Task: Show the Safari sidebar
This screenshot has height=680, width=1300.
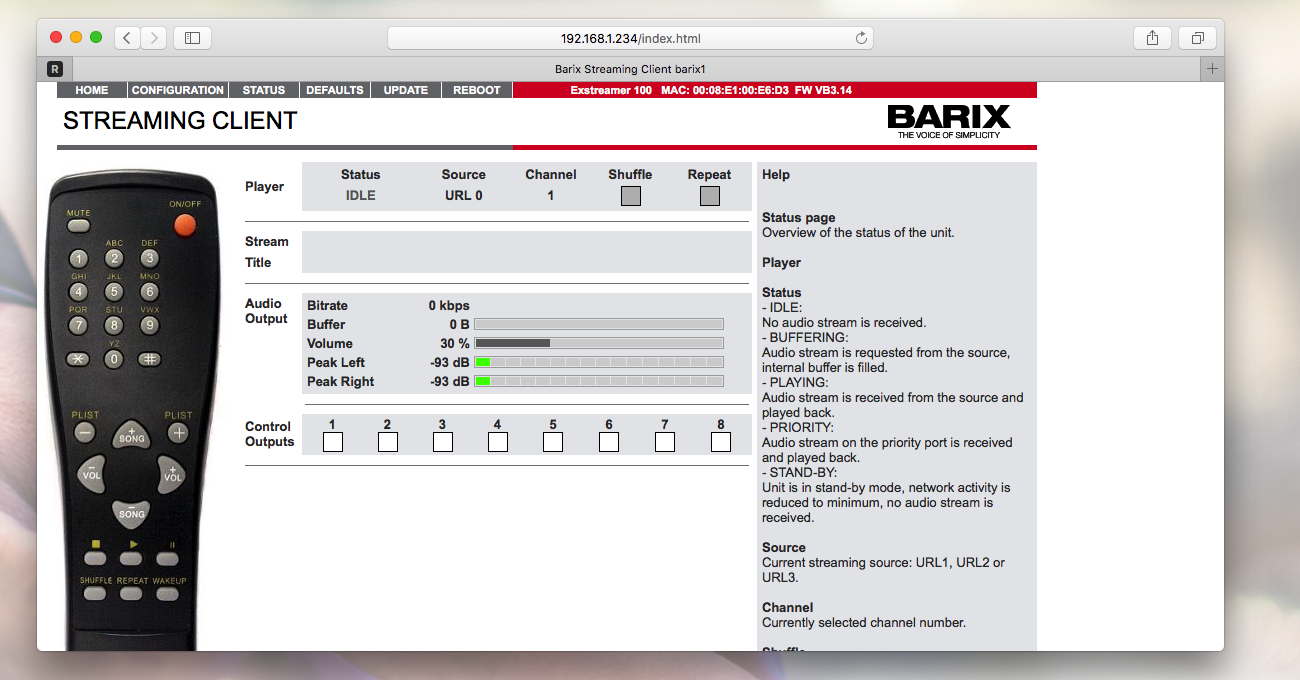Action: click(192, 38)
